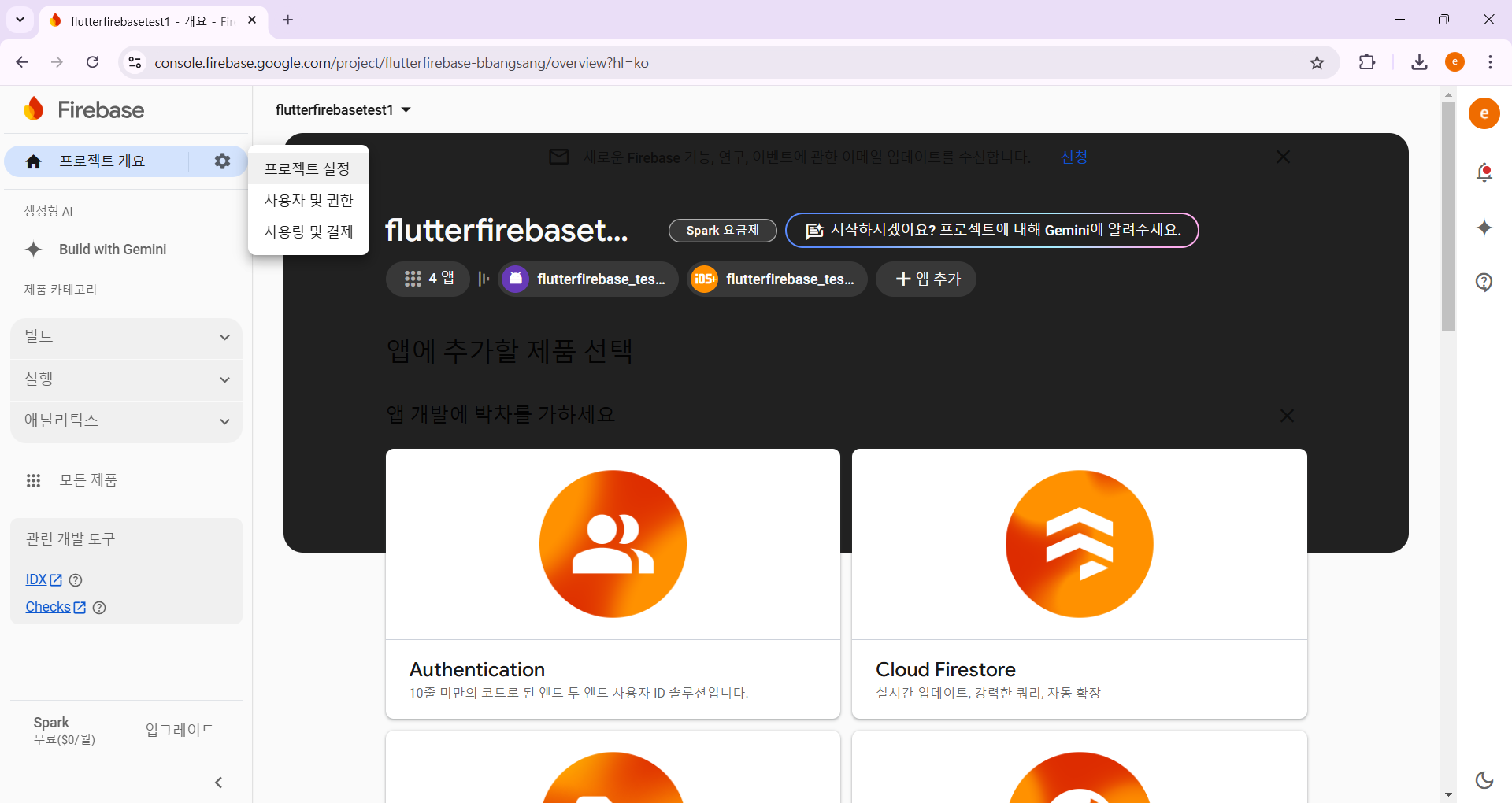The image size is (1512, 803).
Task: Open the tab search dropdown arrow
Action: click(x=20, y=20)
